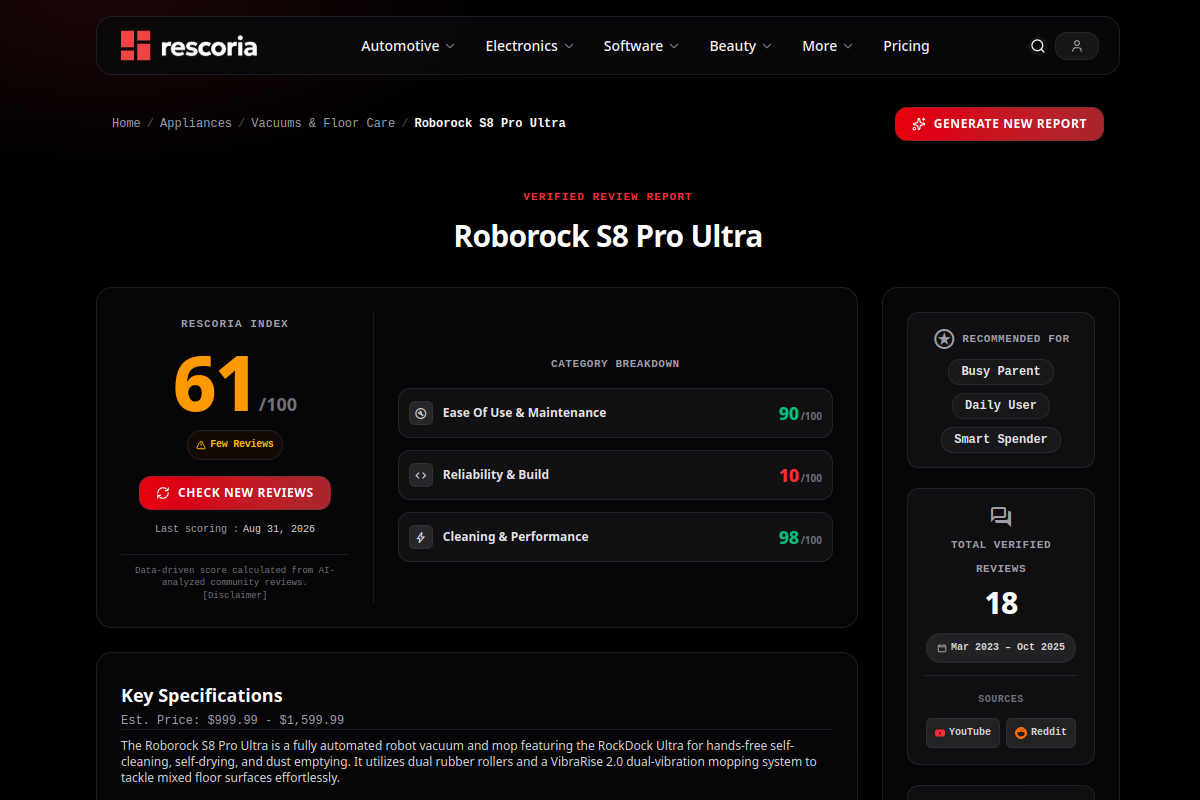1200x800 pixels.
Task: Click the refresh icon in Check New Reviews
Action: tap(163, 493)
